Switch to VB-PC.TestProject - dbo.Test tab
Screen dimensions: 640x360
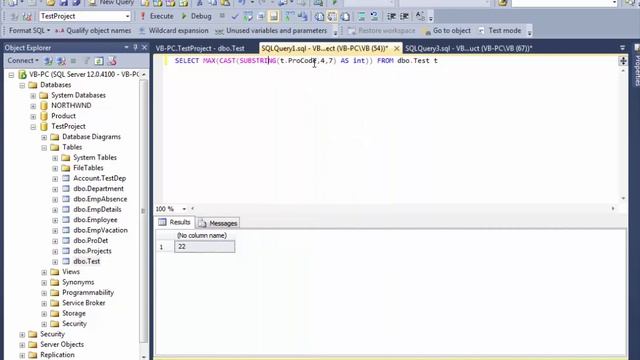200,48
